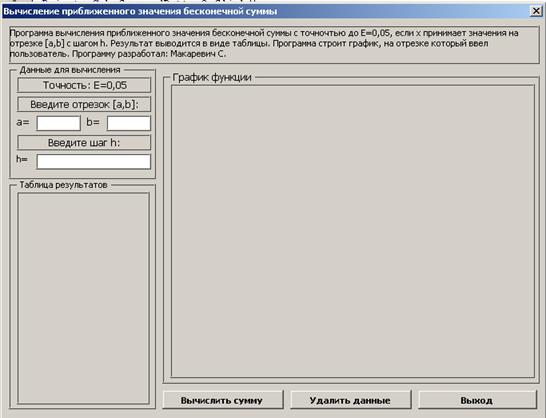The image size is (546, 418).
Task: Click inside the function graph plot area
Action: point(353,231)
